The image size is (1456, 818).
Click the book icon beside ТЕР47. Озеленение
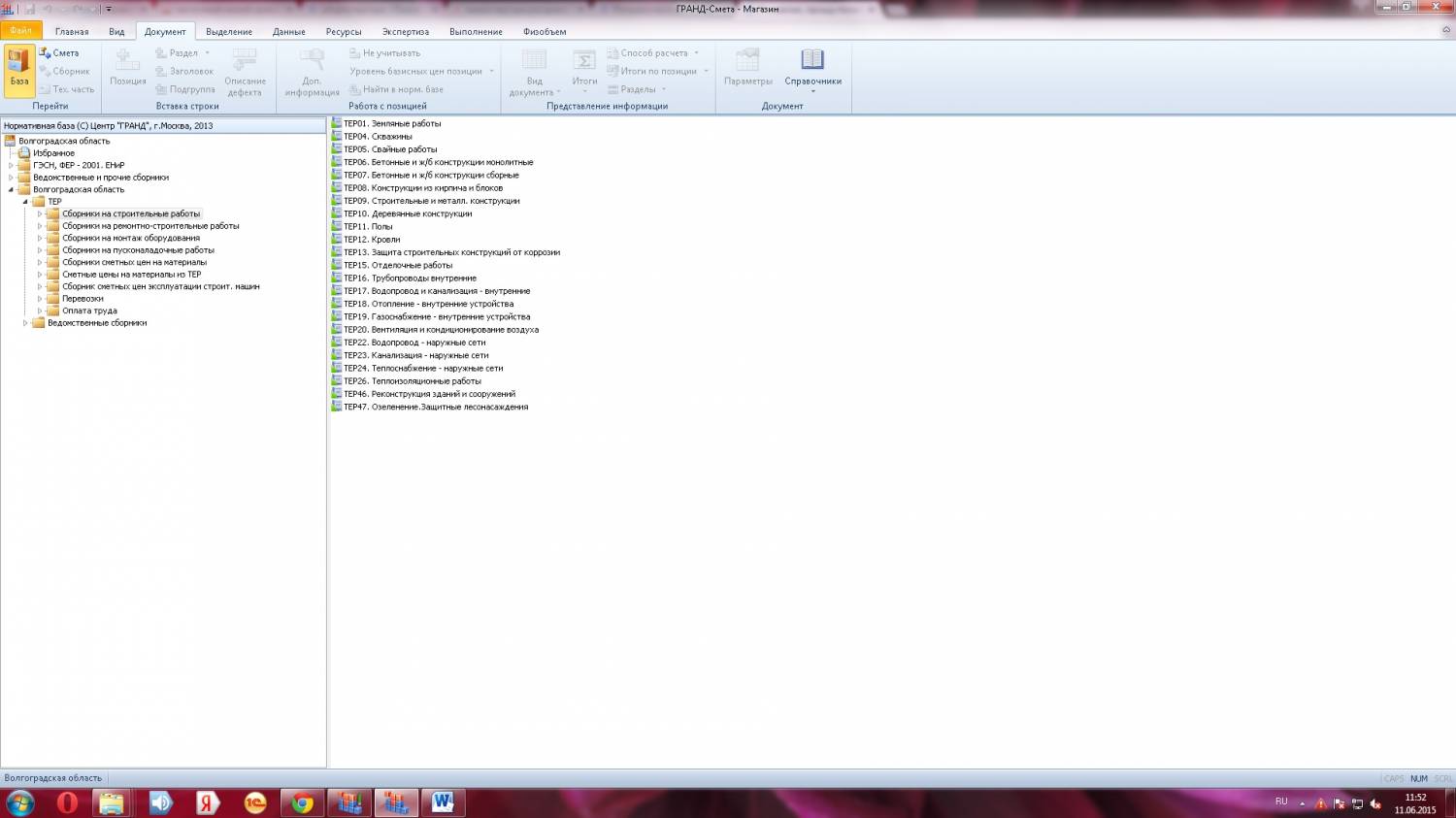click(337, 407)
